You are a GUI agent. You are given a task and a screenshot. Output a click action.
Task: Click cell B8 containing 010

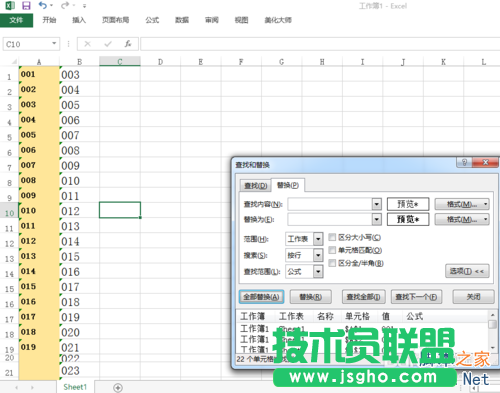coord(79,181)
